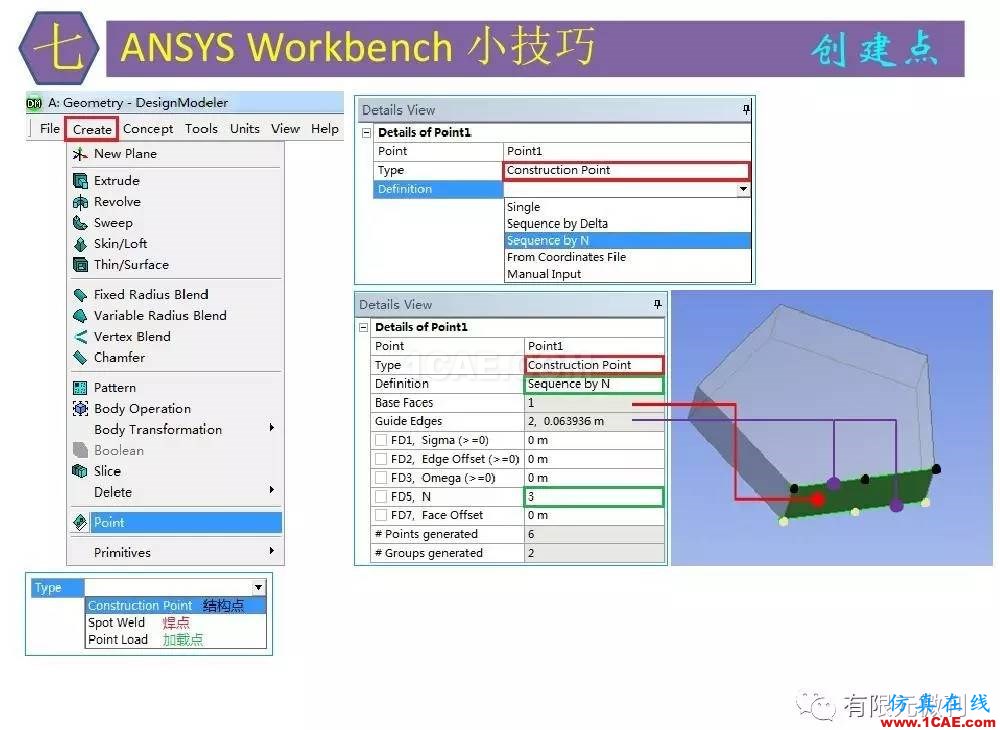Click the '# Points generated' row
Screen dimensions: 1000x730
click(x=517, y=534)
